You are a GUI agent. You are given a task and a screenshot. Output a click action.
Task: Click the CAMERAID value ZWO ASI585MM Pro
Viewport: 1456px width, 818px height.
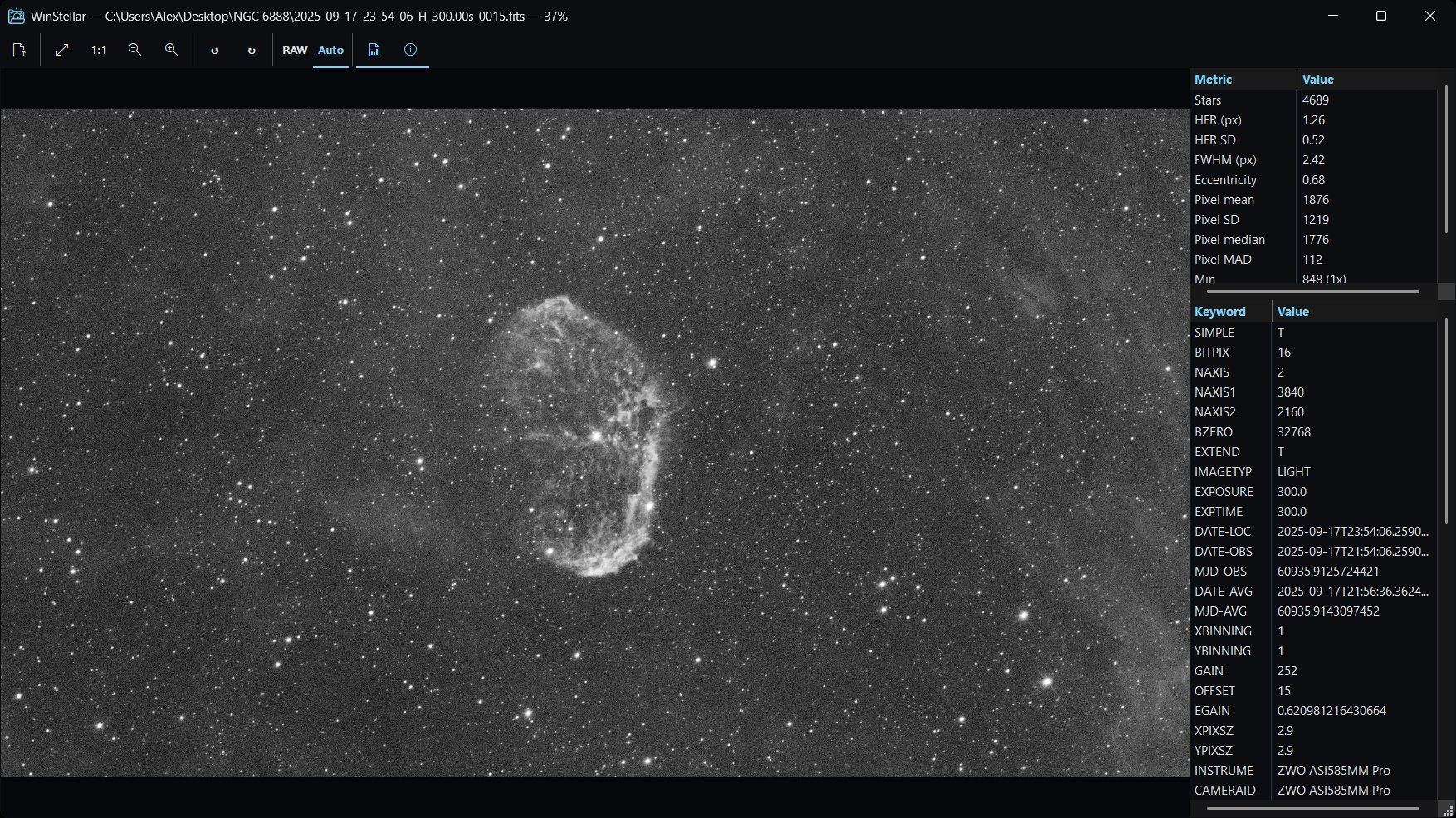[x=1333, y=790]
